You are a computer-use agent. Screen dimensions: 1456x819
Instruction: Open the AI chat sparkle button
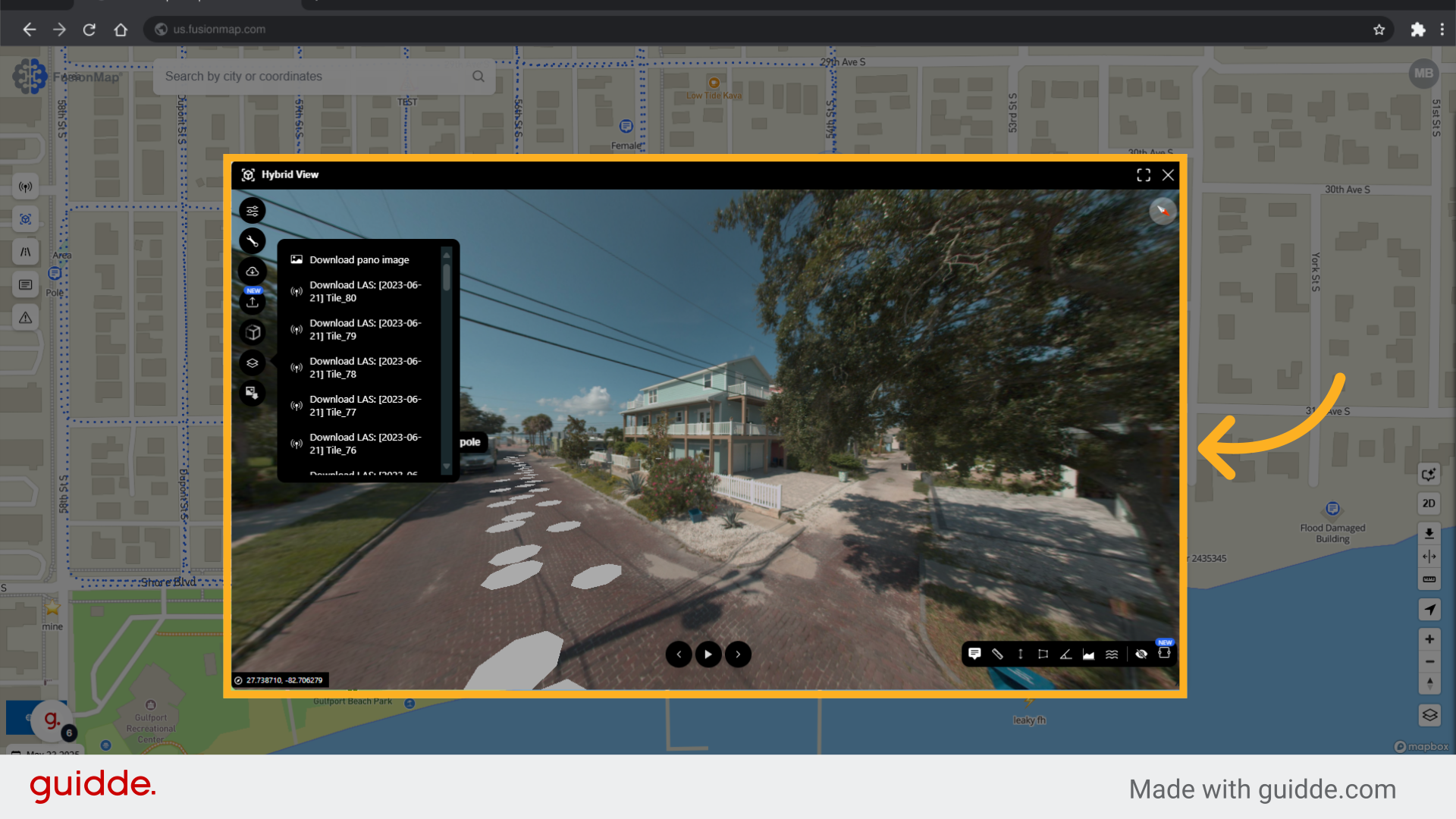[x=1429, y=475]
